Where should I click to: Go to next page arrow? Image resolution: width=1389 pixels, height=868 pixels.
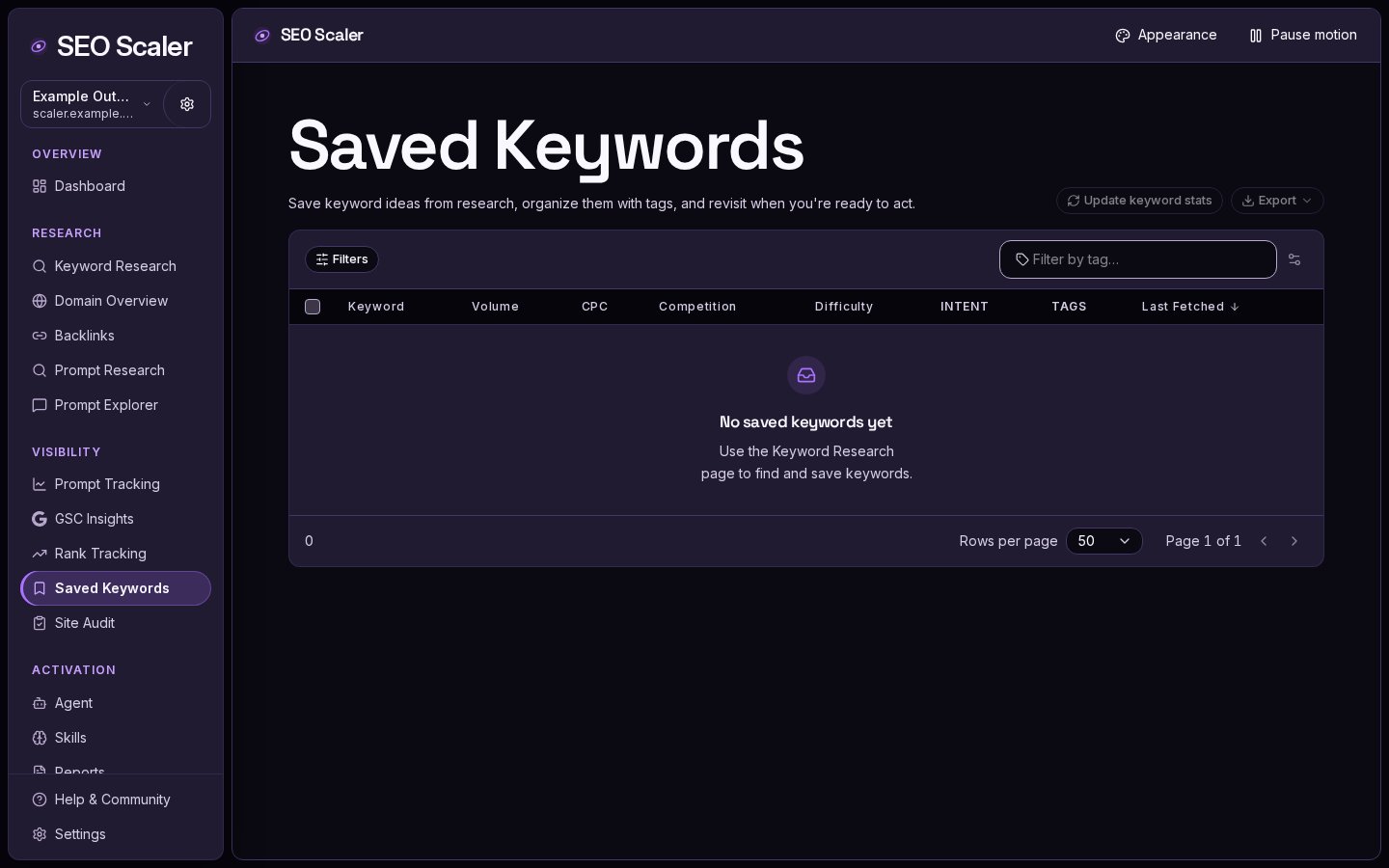1294,541
